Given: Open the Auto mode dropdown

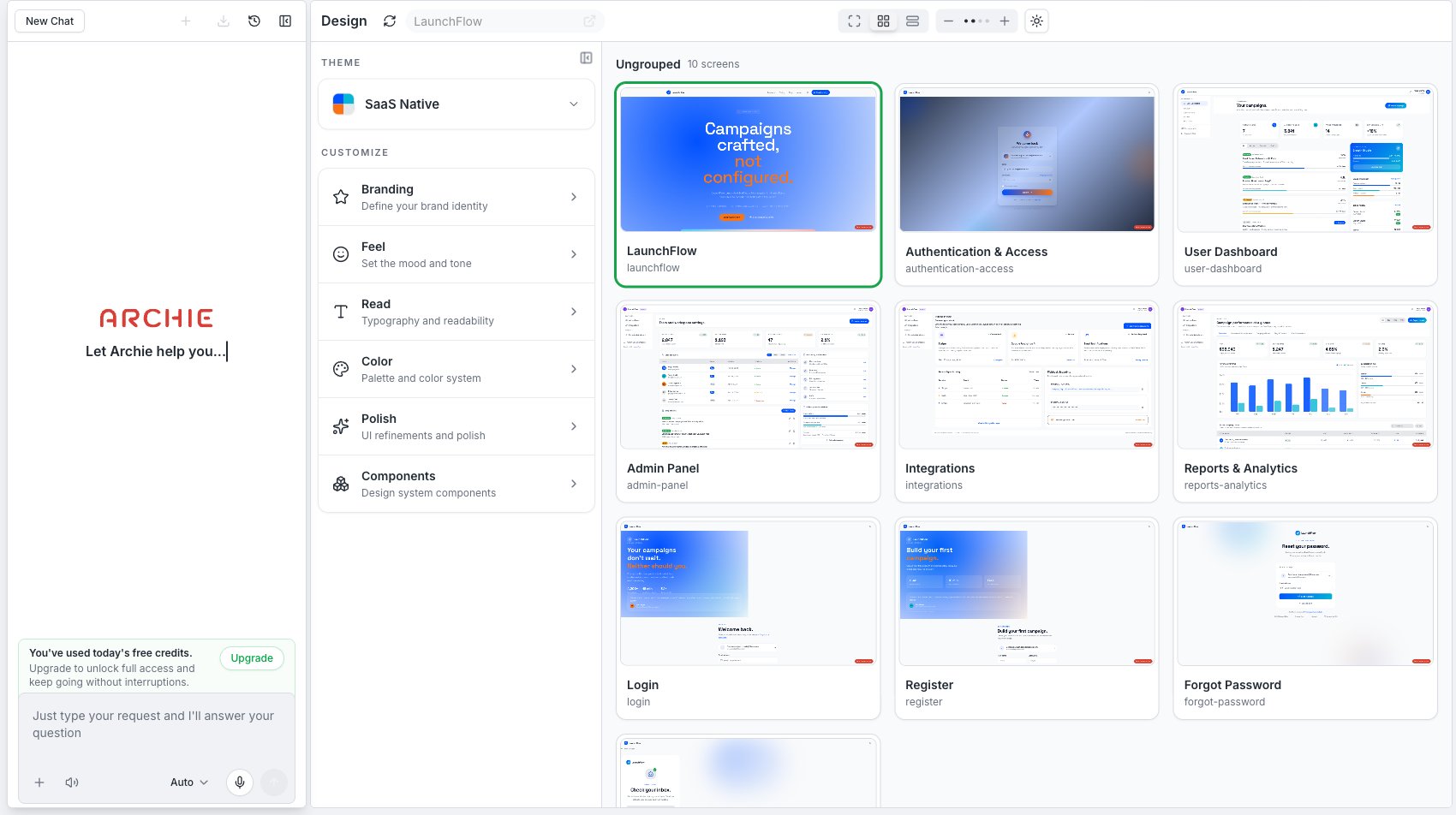Looking at the screenshot, I should coord(189,782).
